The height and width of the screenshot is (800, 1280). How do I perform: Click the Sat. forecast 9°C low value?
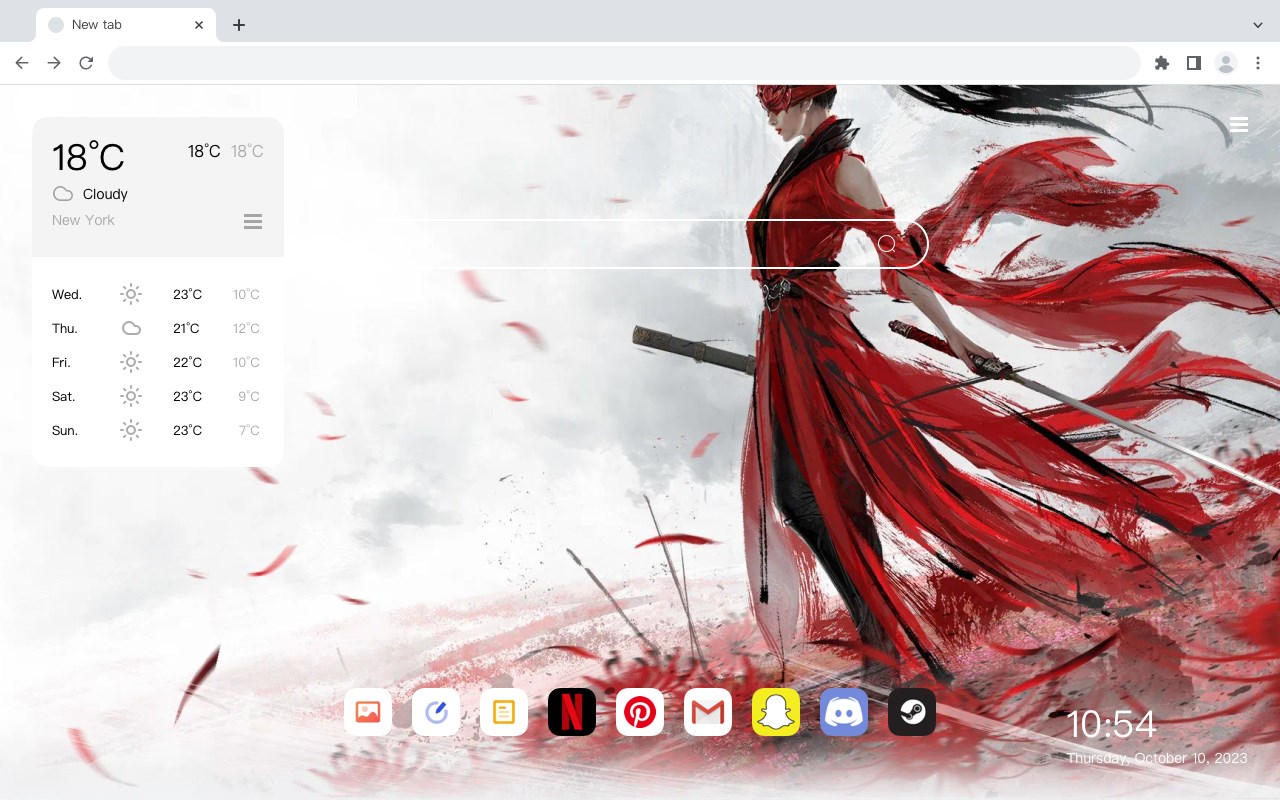click(249, 397)
